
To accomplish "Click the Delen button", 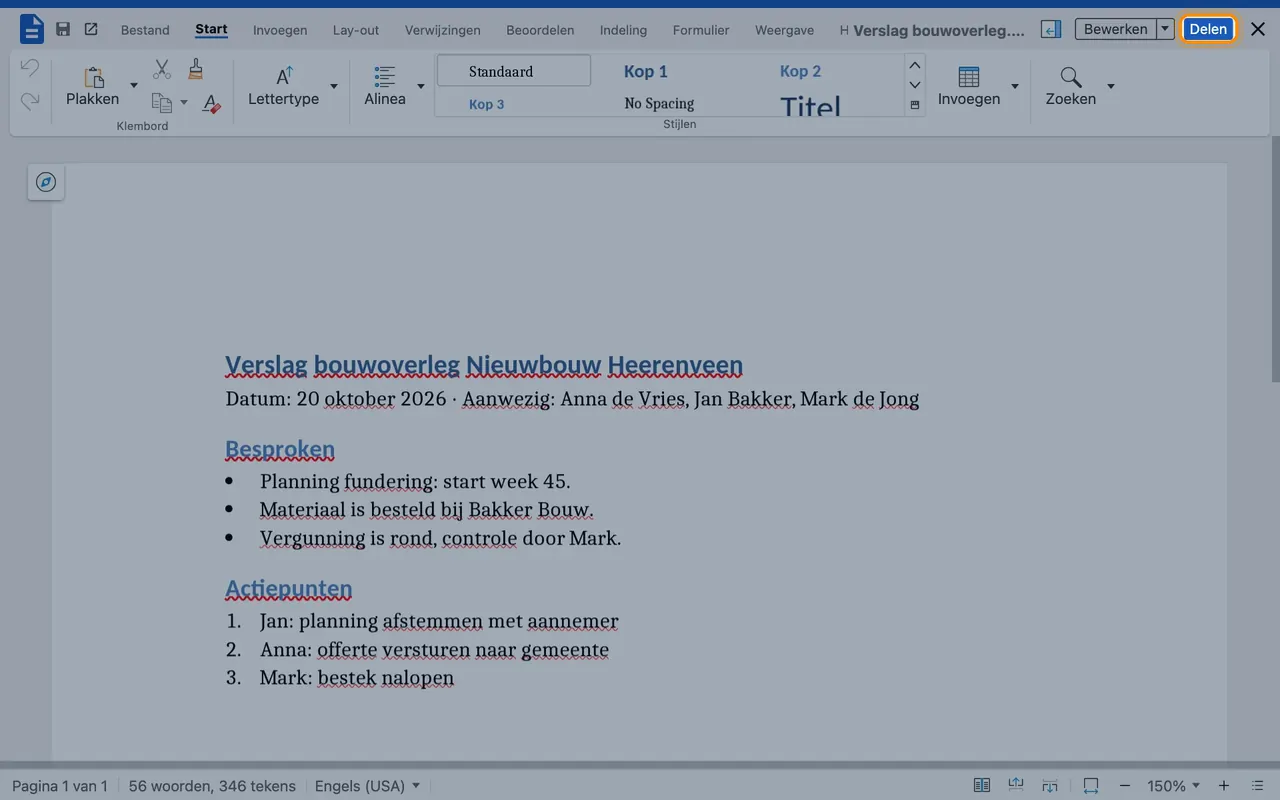I will pos(1208,29).
